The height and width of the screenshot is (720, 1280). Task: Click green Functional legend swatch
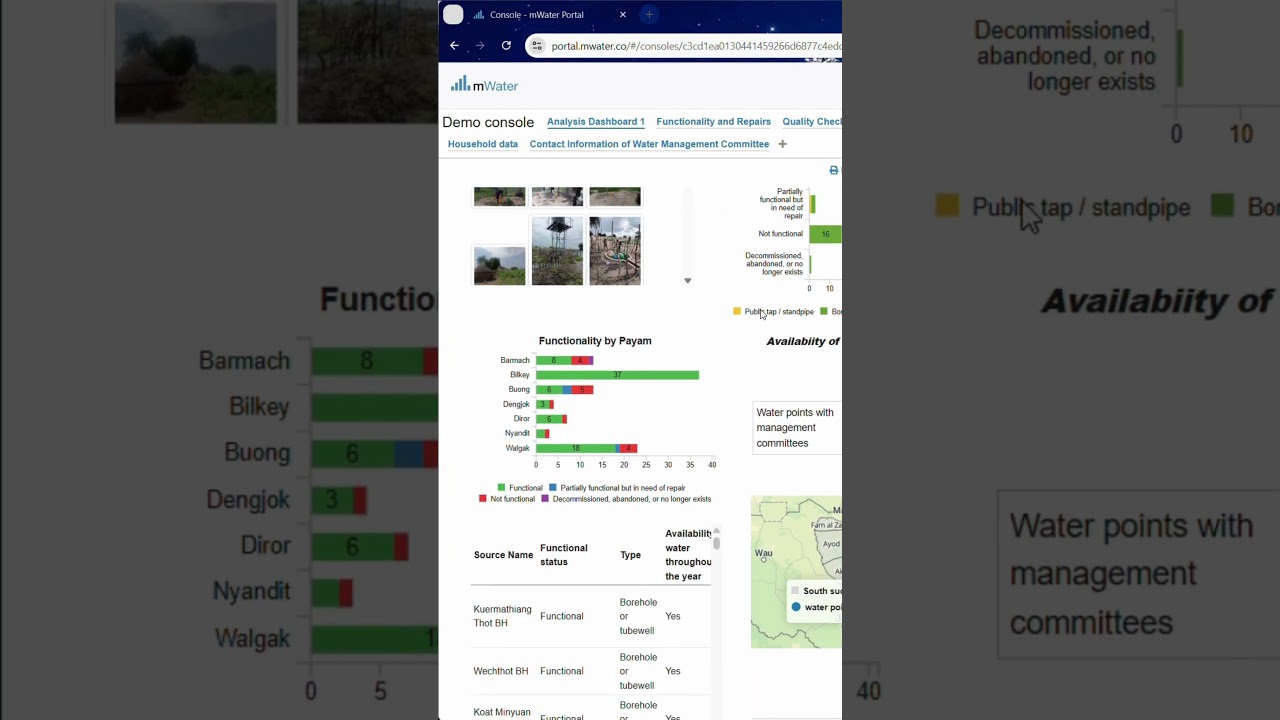point(502,488)
